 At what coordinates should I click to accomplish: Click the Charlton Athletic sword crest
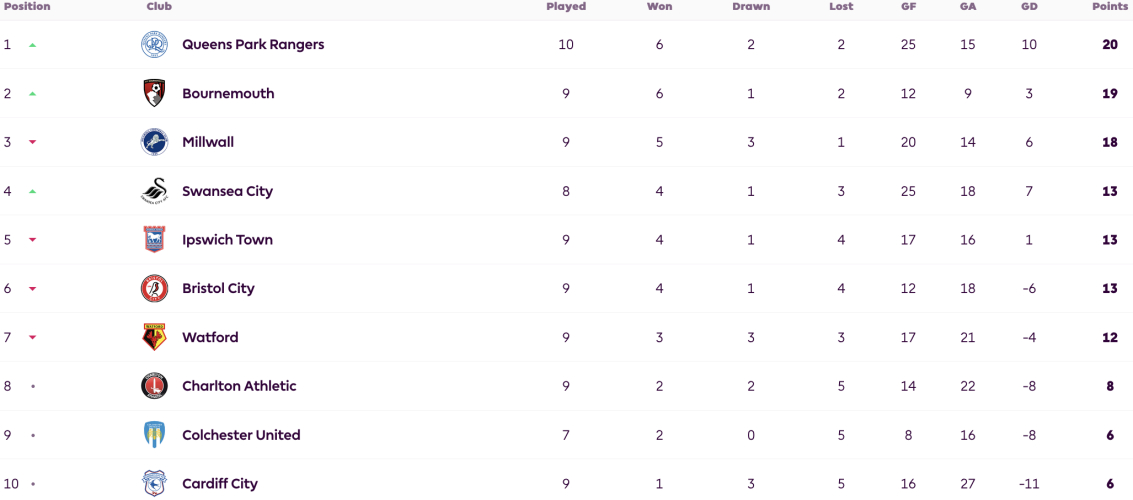[x=155, y=386]
